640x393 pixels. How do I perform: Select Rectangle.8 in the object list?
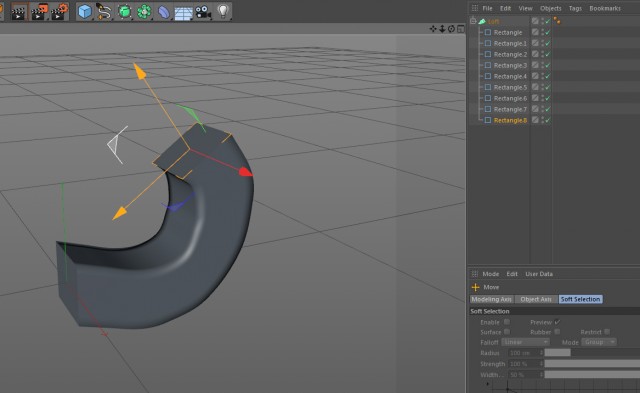coord(510,120)
